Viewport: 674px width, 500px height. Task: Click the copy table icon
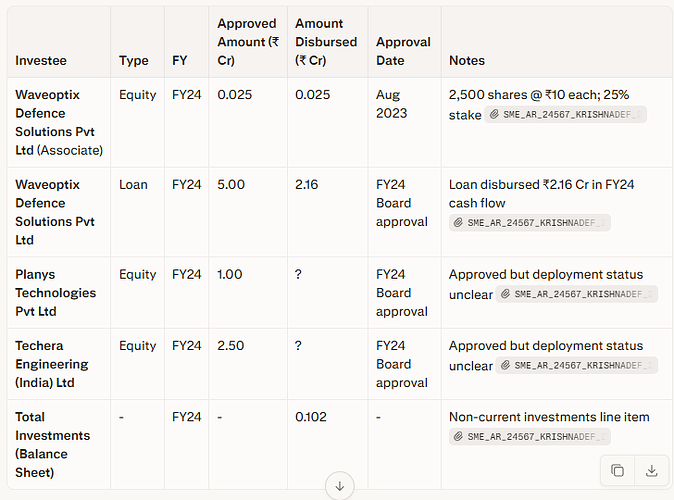coord(617,470)
